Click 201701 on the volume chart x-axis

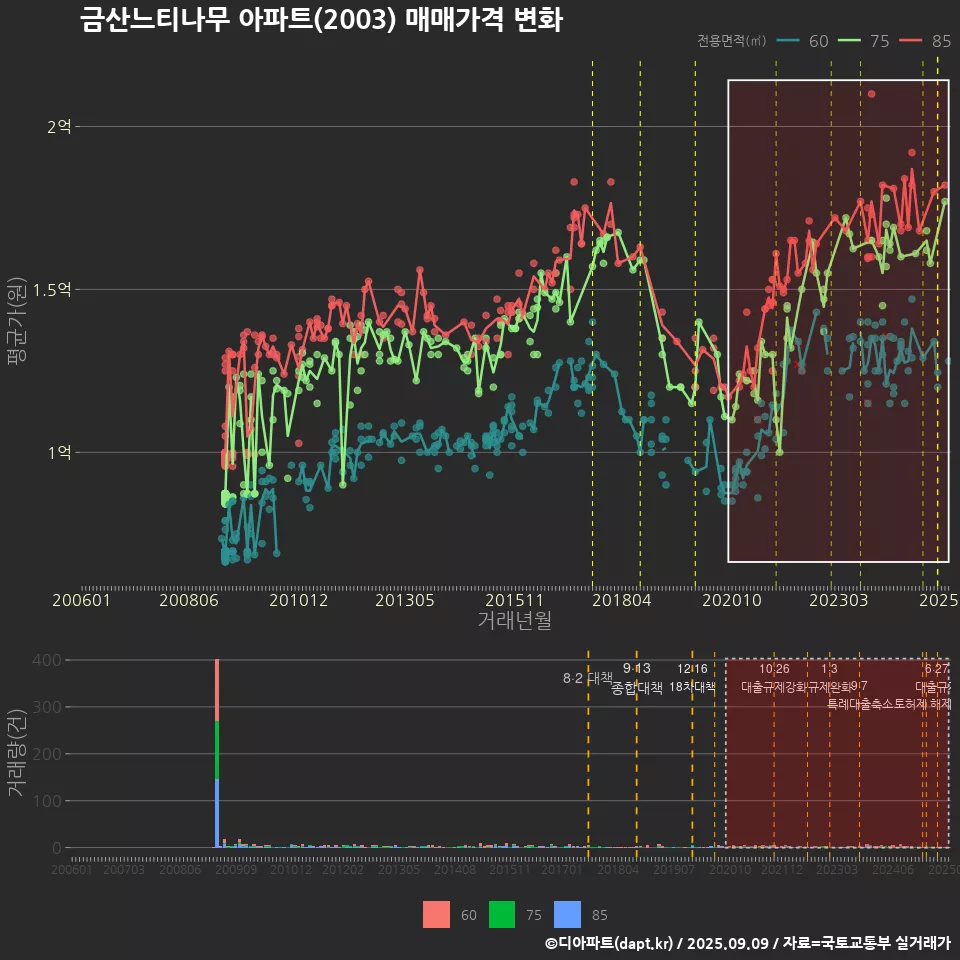[562, 869]
